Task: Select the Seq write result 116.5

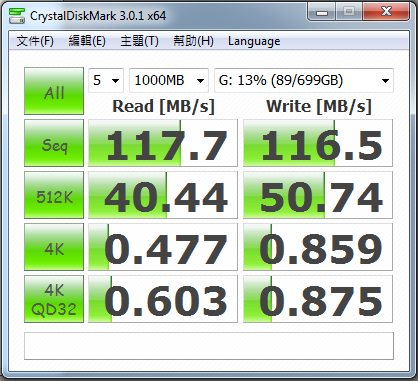Action: [x=318, y=143]
